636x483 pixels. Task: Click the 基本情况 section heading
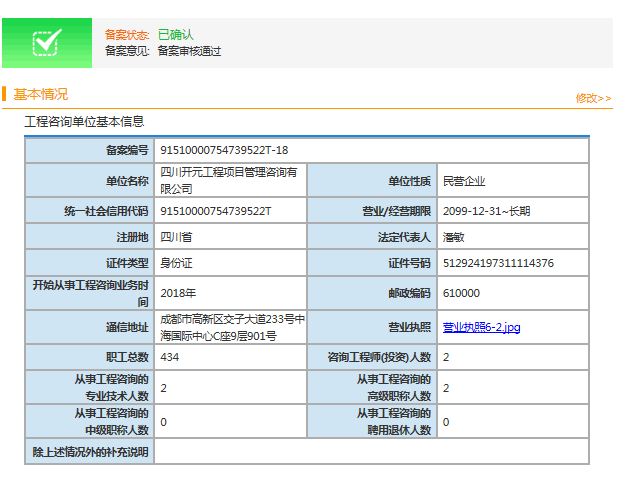tap(41, 94)
